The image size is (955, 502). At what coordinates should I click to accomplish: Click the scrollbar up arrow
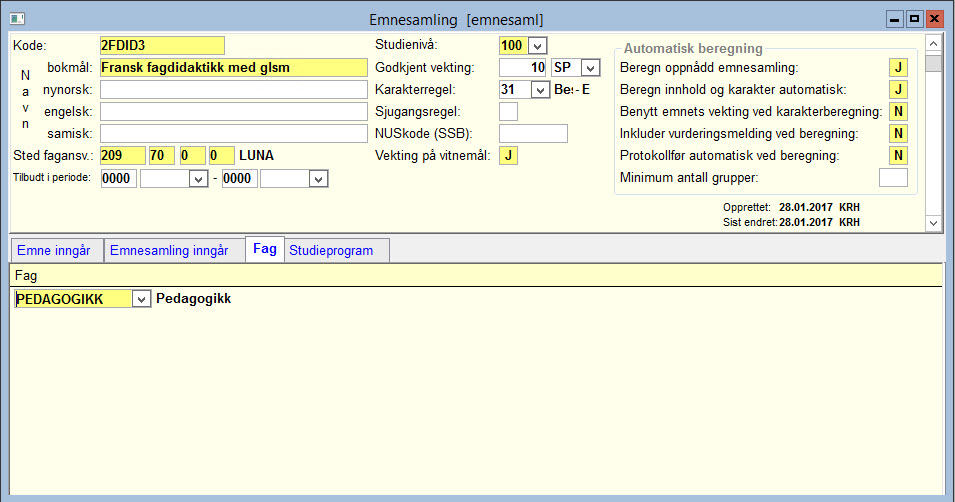(933, 44)
